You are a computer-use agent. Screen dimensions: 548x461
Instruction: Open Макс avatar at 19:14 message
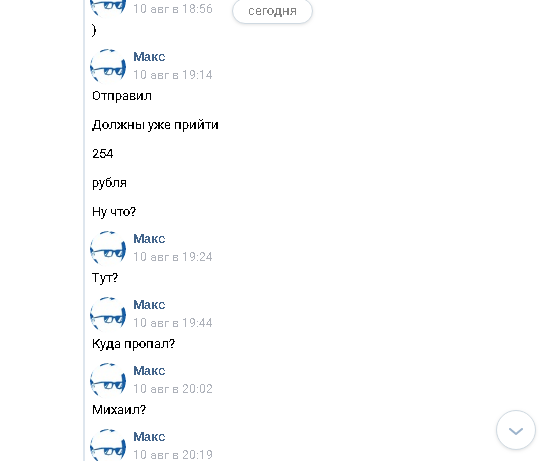(x=108, y=66)
